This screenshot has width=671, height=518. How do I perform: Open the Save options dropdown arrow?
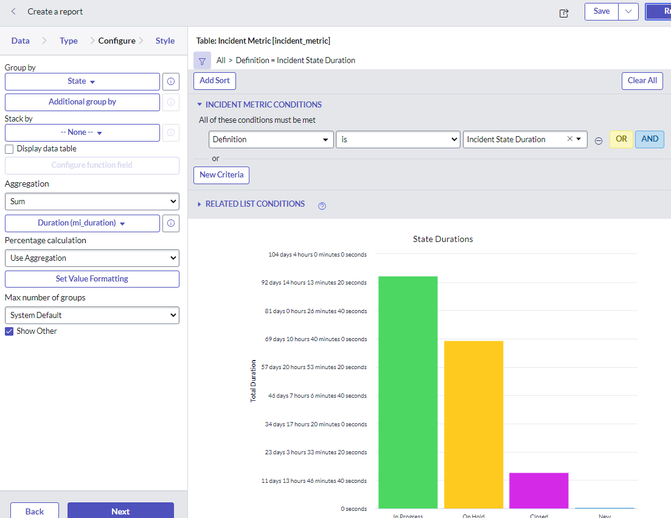point(628,12)
